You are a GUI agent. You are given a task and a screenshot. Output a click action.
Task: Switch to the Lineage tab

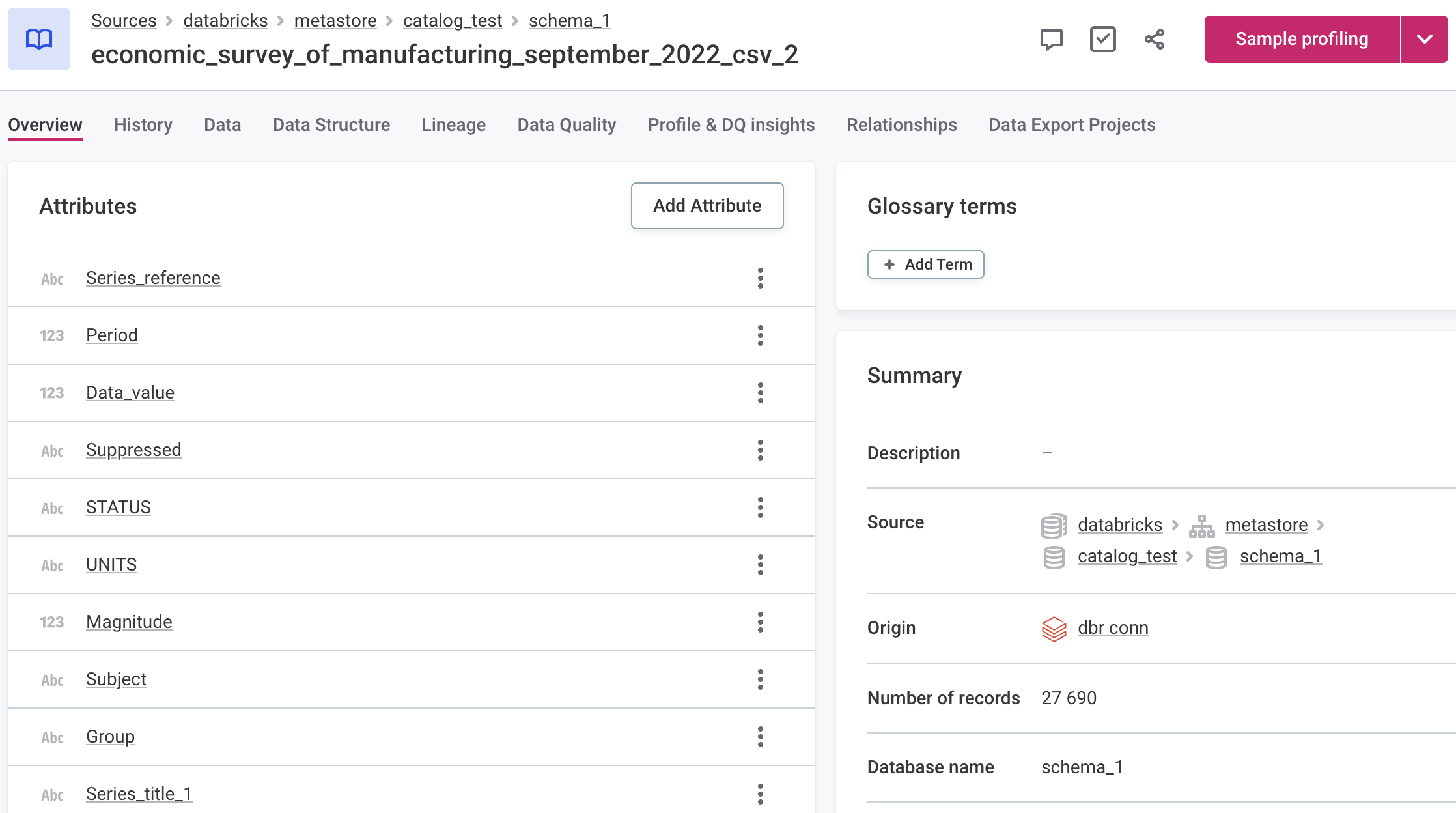454,125
